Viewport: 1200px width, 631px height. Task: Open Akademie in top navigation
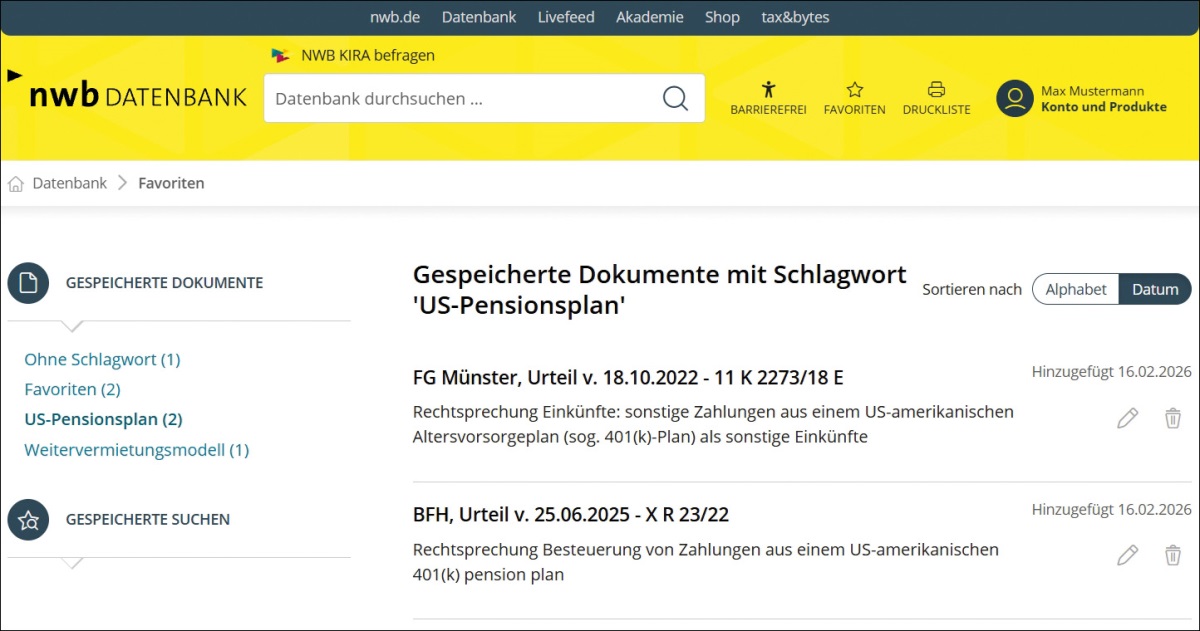coord(650,17)
